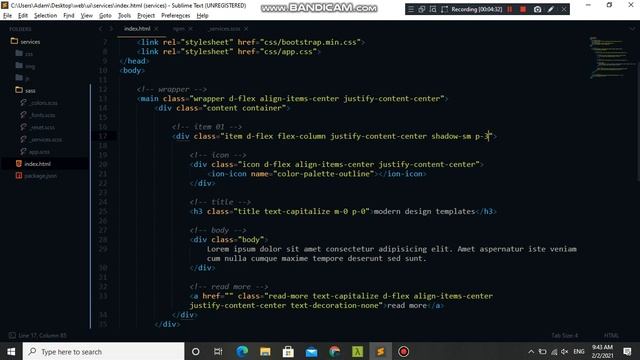Open Microsoft Store from taskbar

point(288,351)
